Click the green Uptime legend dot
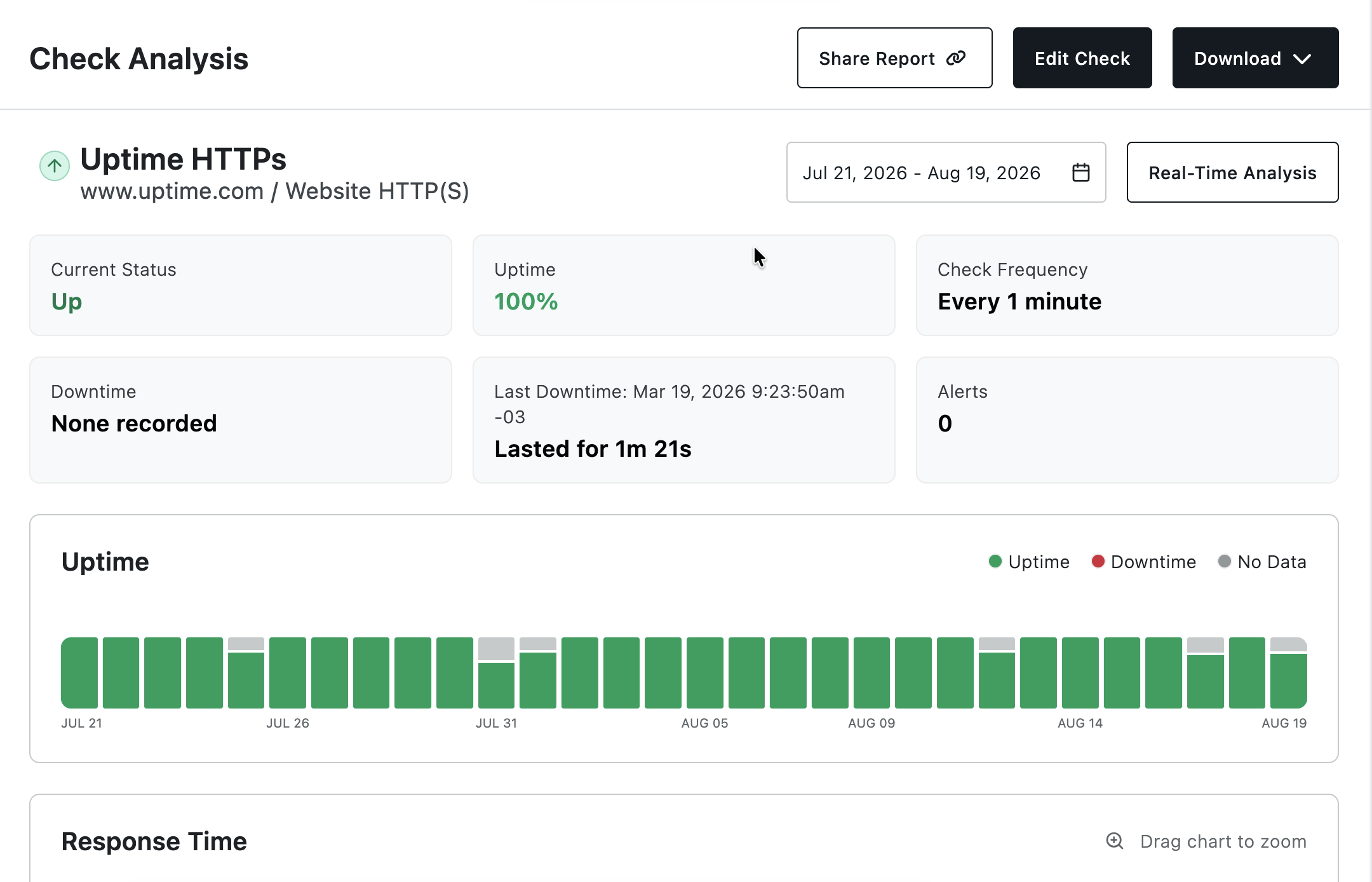Viewport: 1372px width, 882px height. (995, 561)
